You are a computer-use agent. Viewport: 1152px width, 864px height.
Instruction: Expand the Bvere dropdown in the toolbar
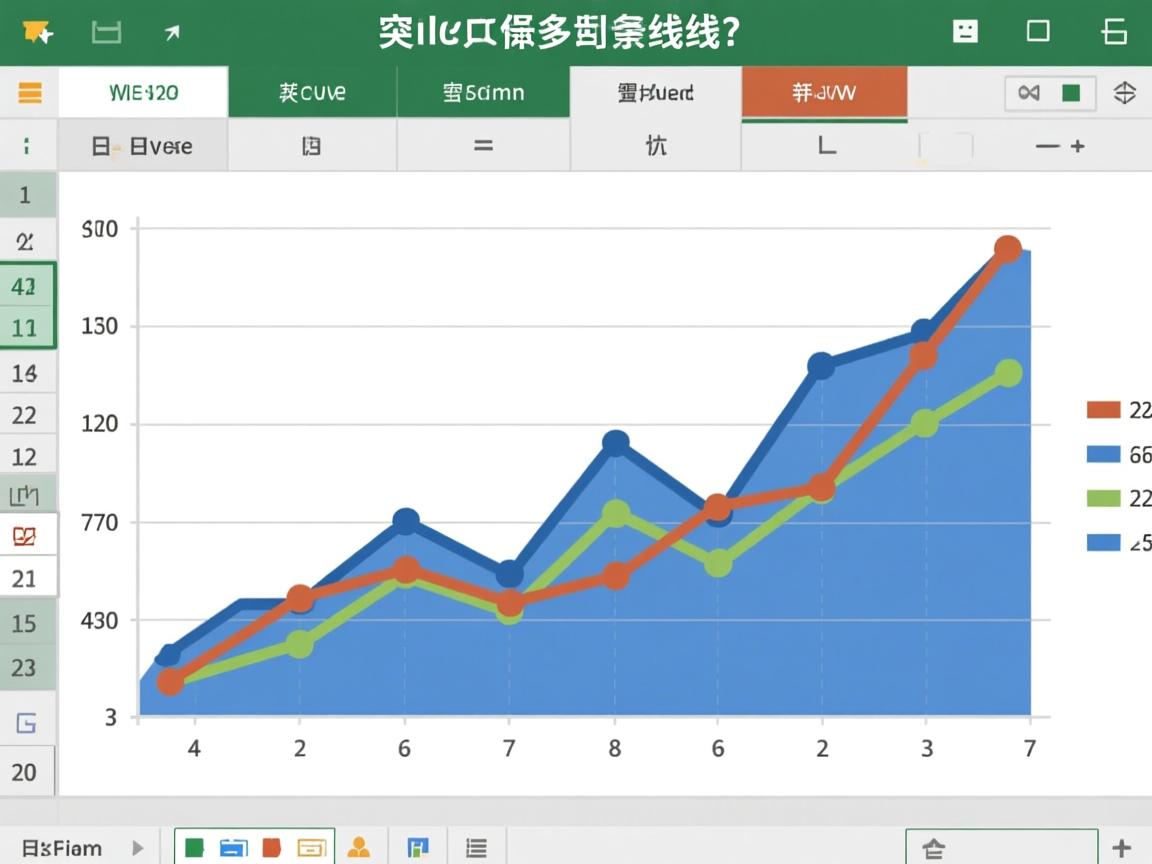point(143,145)
